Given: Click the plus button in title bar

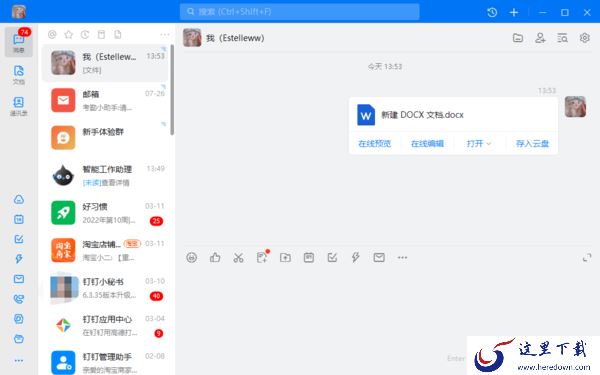Looking at the screenshot, I should (514, 12).
